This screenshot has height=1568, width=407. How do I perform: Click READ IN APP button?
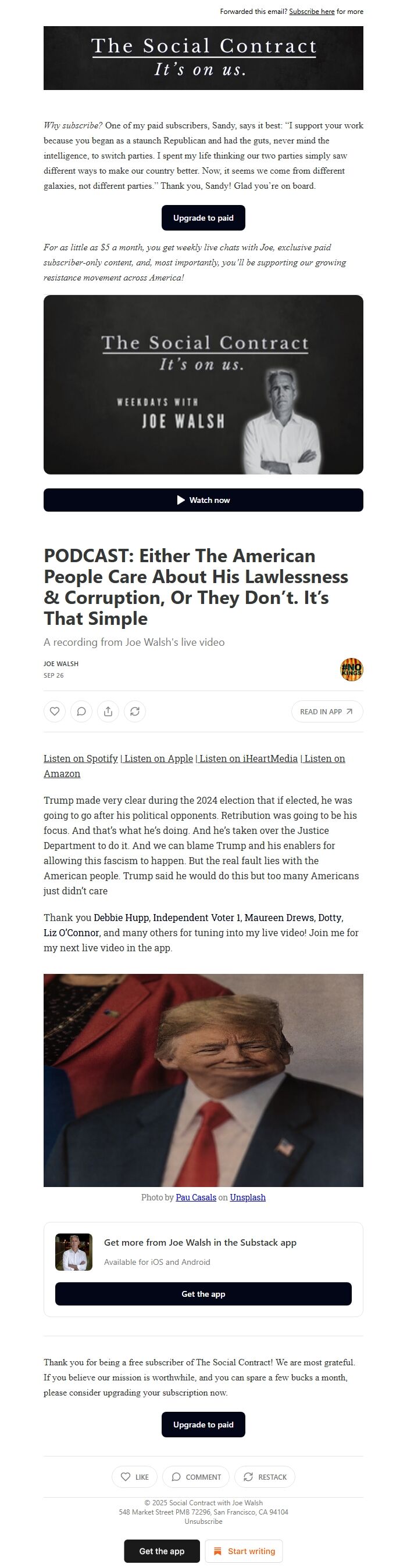pyautogui.click(x=327, y=711)
